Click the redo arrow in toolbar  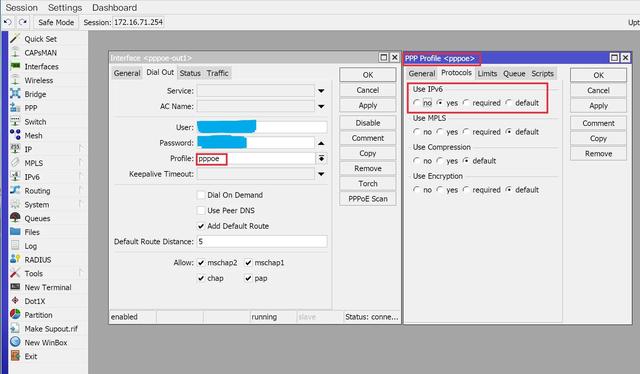click(x=23, y=22)
